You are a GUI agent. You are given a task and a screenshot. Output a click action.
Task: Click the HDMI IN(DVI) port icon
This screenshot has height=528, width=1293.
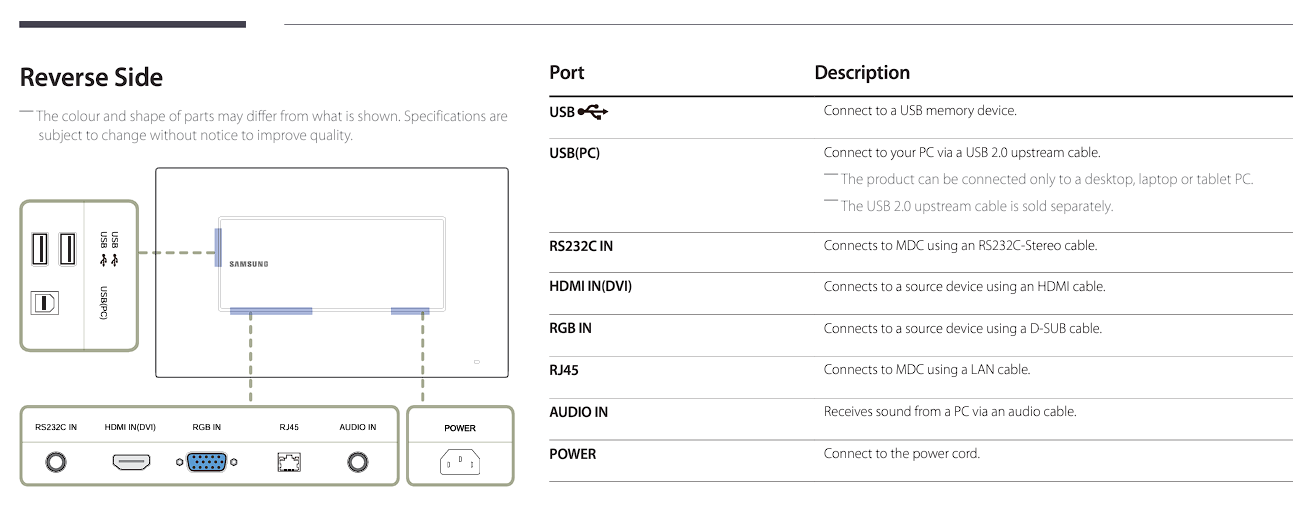(x=130, y=462)
